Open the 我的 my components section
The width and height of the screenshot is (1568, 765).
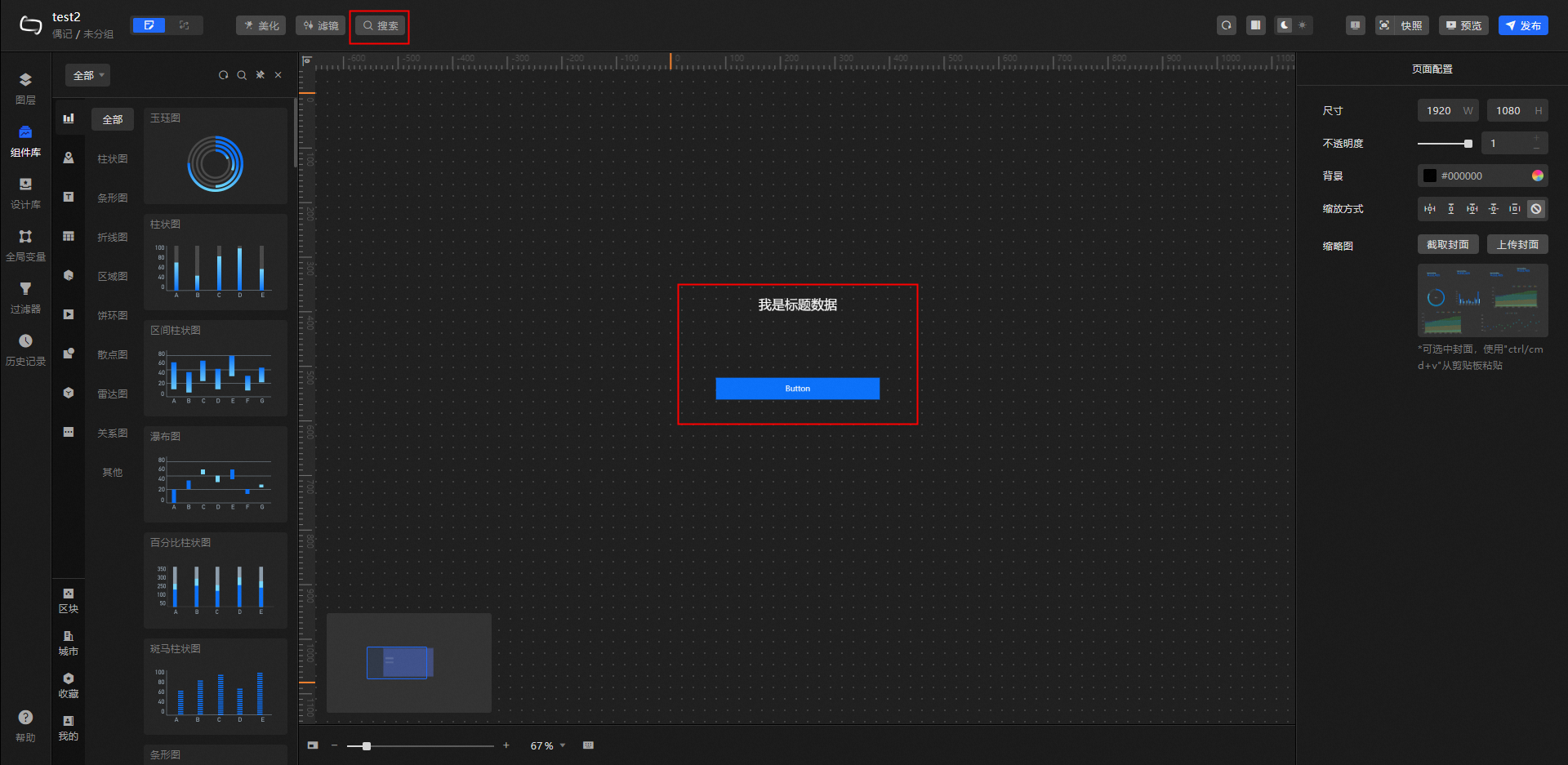(69, 727)
